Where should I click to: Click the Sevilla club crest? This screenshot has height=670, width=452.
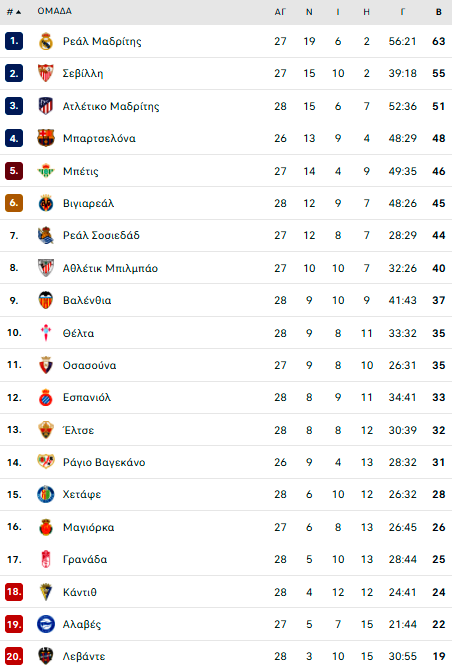pos(46,73)
